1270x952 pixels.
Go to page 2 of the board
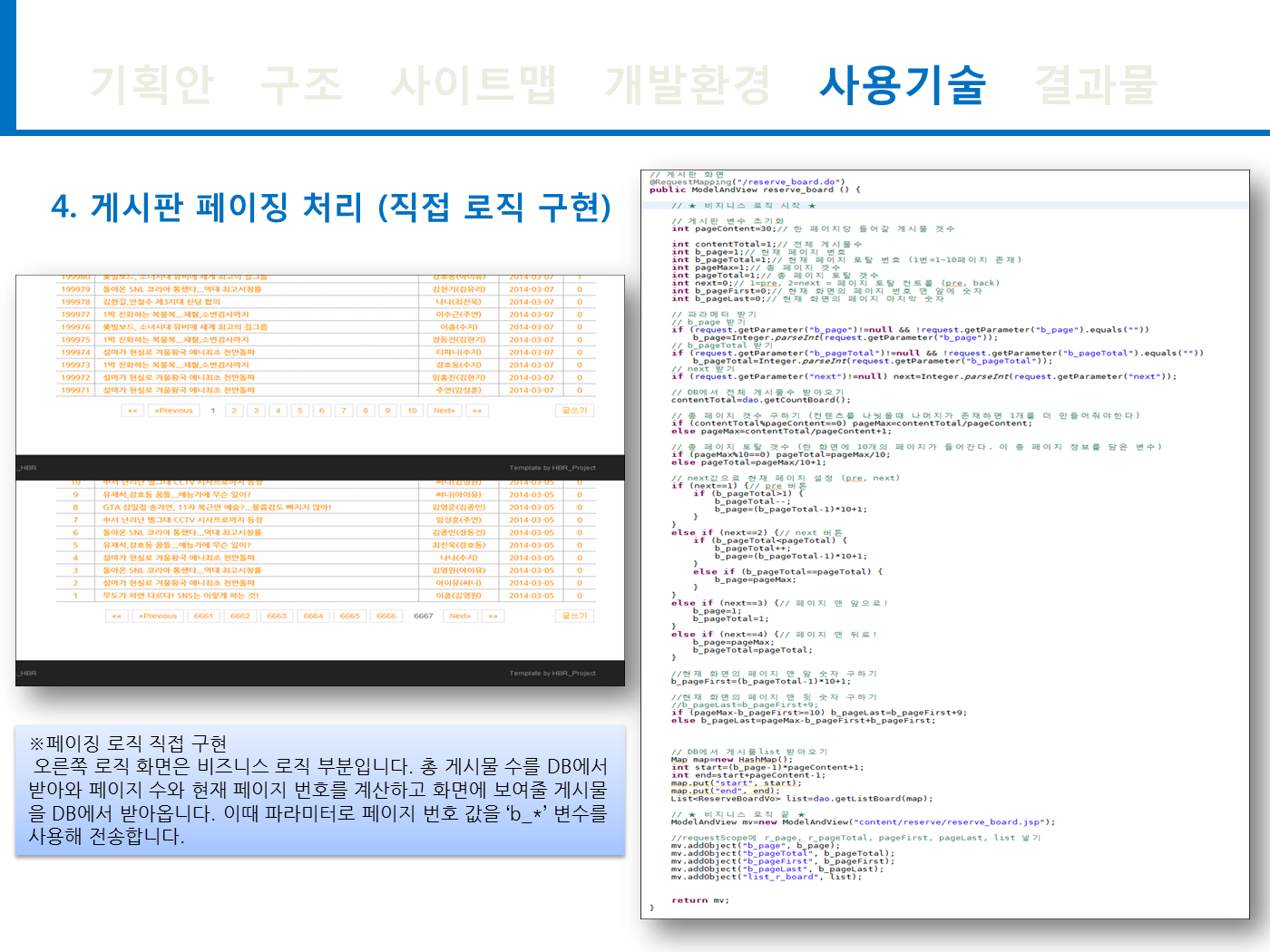(x=234, y=411)
